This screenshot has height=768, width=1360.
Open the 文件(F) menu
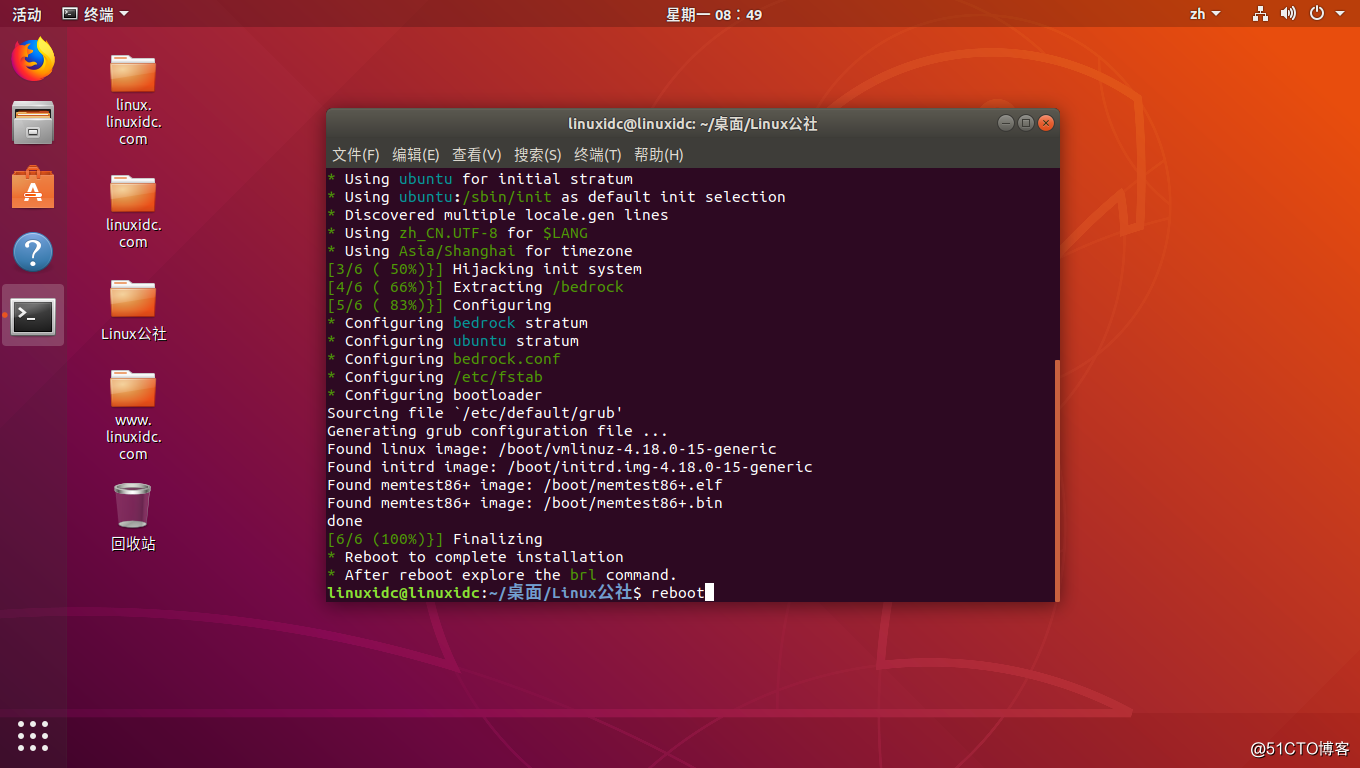coord(355,155)
